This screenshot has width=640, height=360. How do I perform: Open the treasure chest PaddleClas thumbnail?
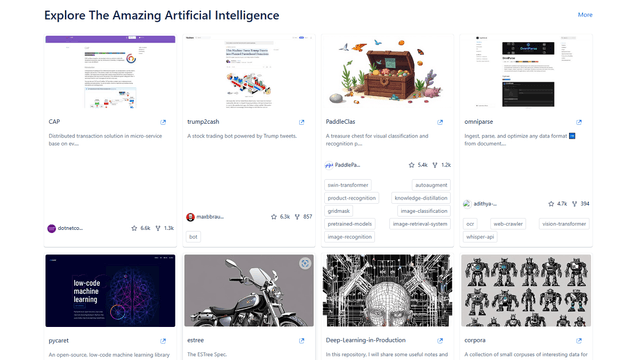click(x=387, y=72)
